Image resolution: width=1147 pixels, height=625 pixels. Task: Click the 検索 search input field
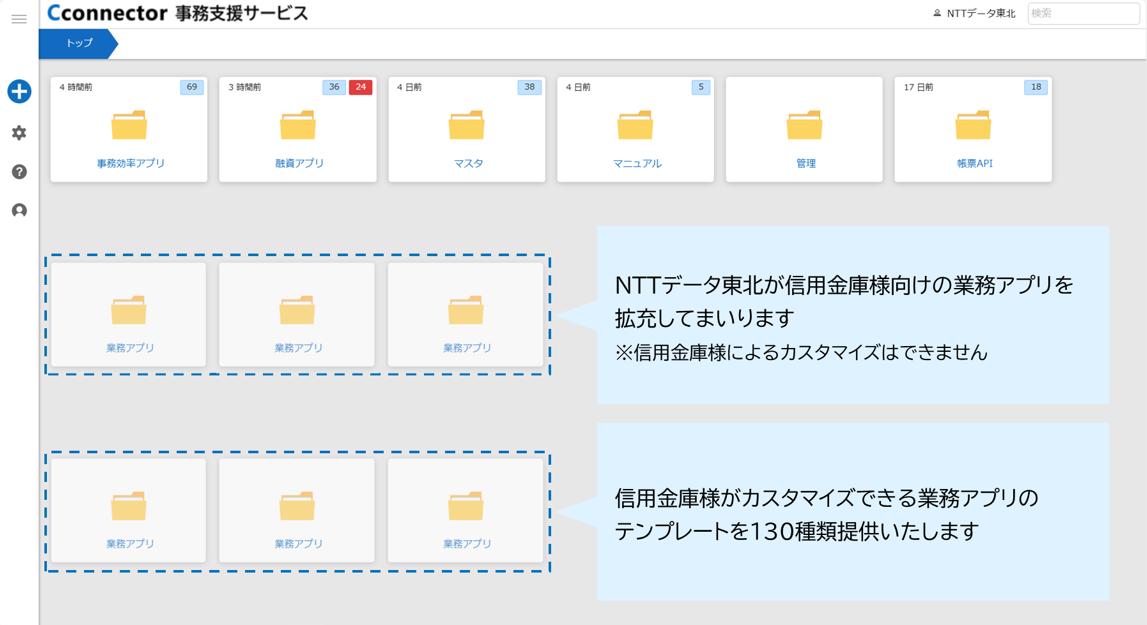point(1083,14)
